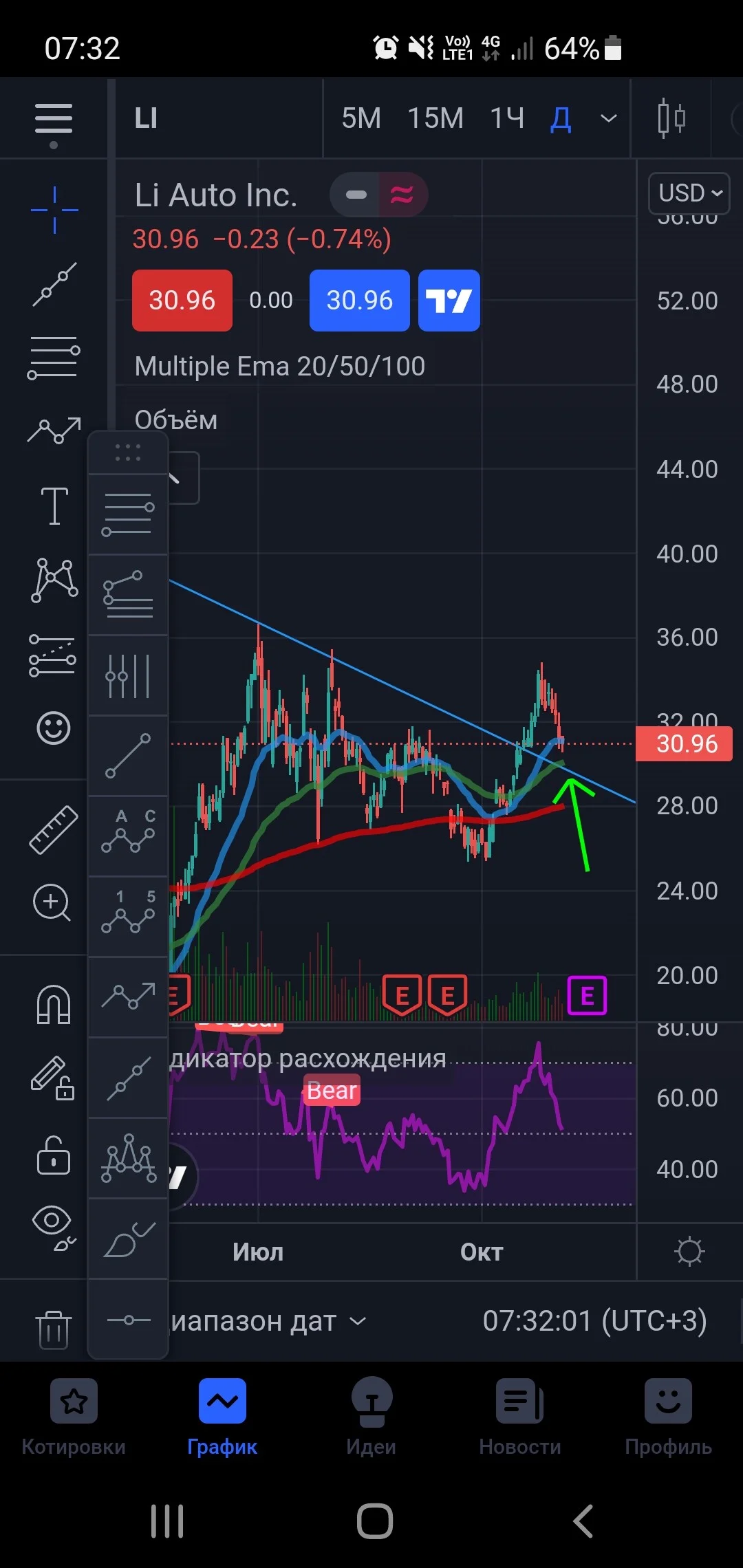Tap the left red earnings E marker at October
743x1568 pixels.
point(402,996)
